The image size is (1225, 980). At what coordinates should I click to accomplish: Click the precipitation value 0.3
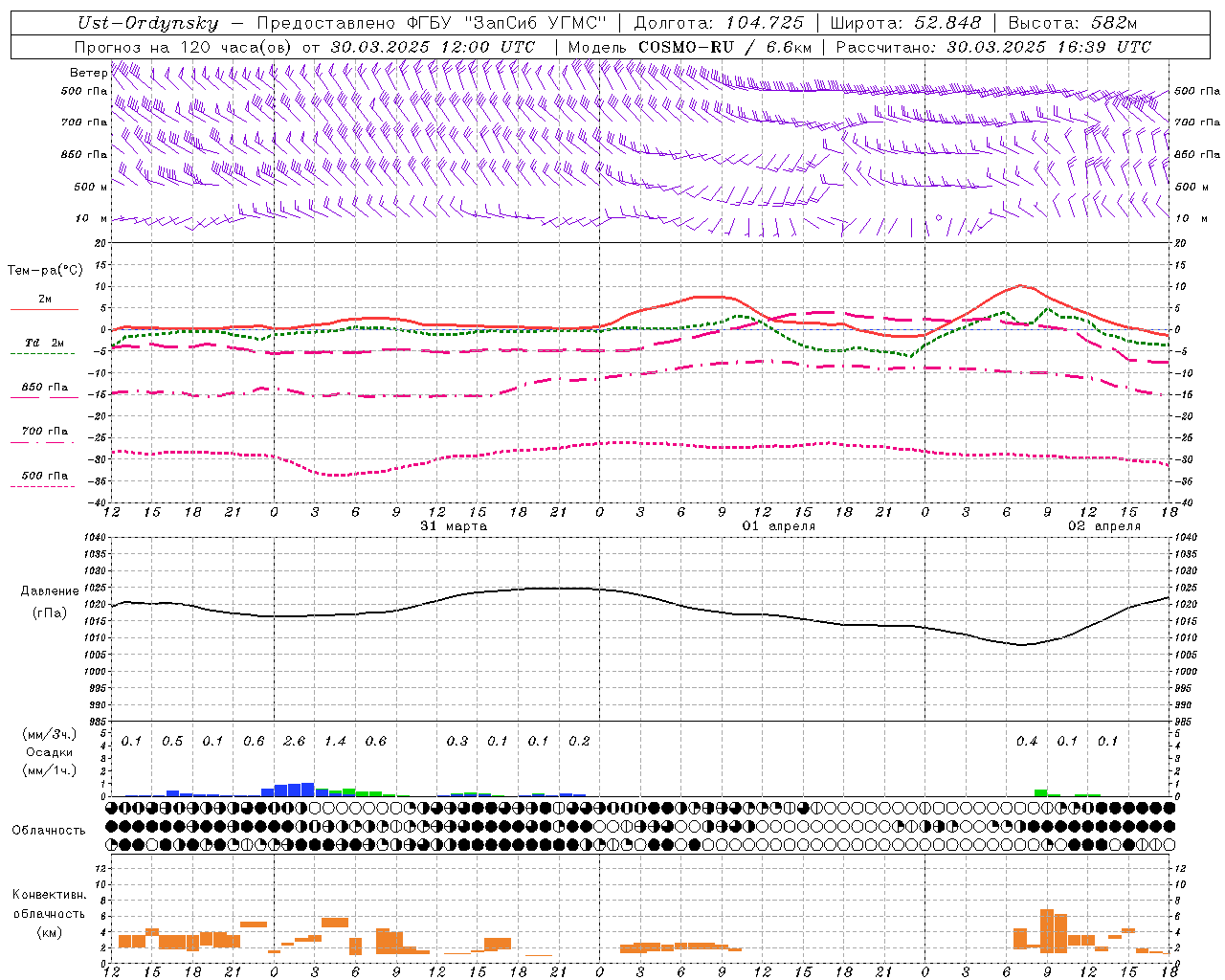(x=457, y=742)
